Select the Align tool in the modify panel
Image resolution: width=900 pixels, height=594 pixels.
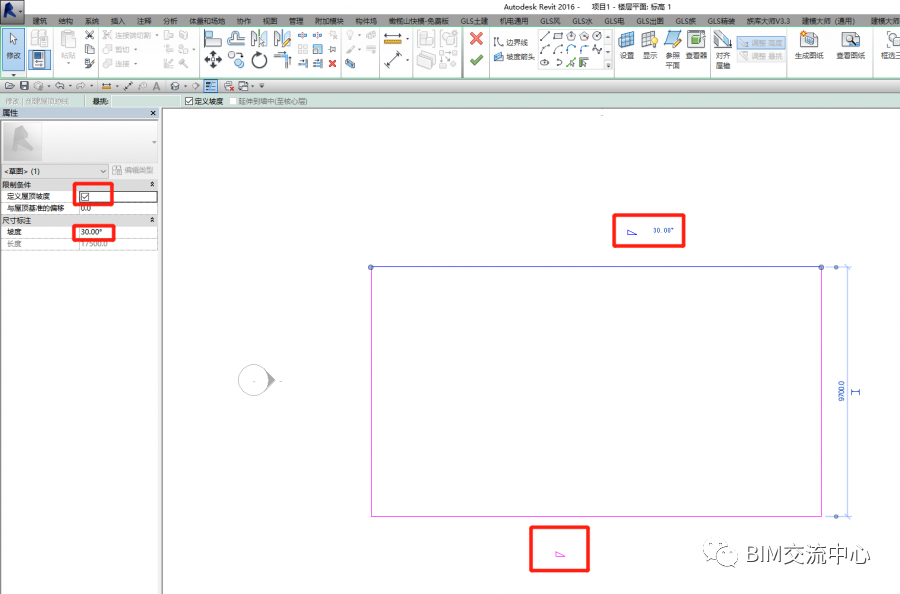pyautogui.click(x=212, y=38)
